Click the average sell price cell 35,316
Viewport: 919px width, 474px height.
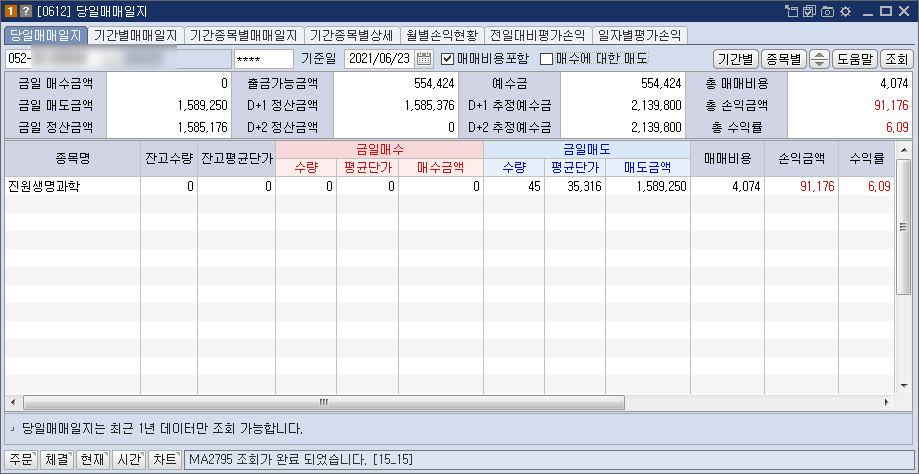tap(575, 186)
